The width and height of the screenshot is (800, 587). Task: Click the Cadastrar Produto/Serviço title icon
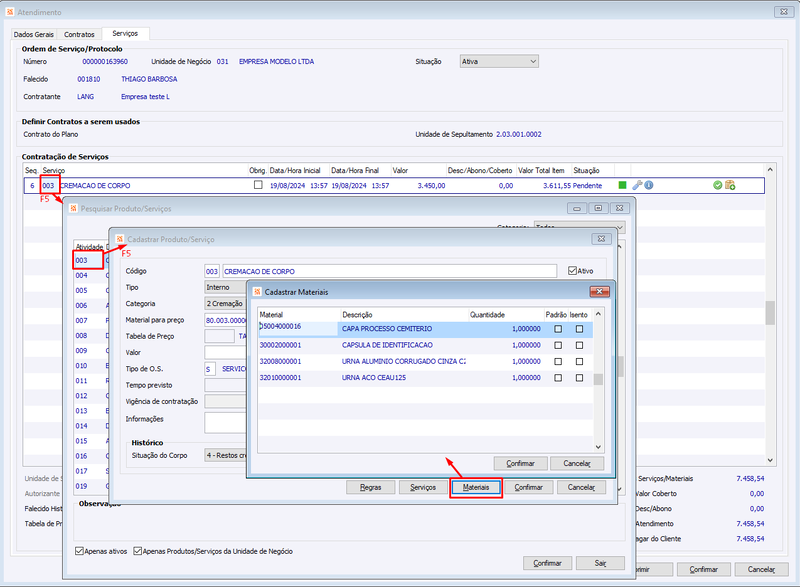pyautogui.click(x=119, y=239)
